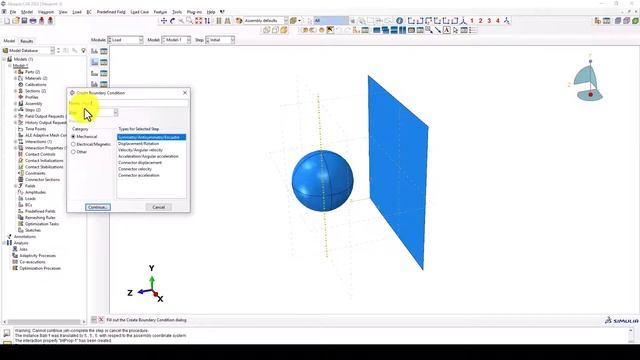This screenshot has height=360, width=640.
Task: Click the BCs item in model tree
Action: coord(29,205)
